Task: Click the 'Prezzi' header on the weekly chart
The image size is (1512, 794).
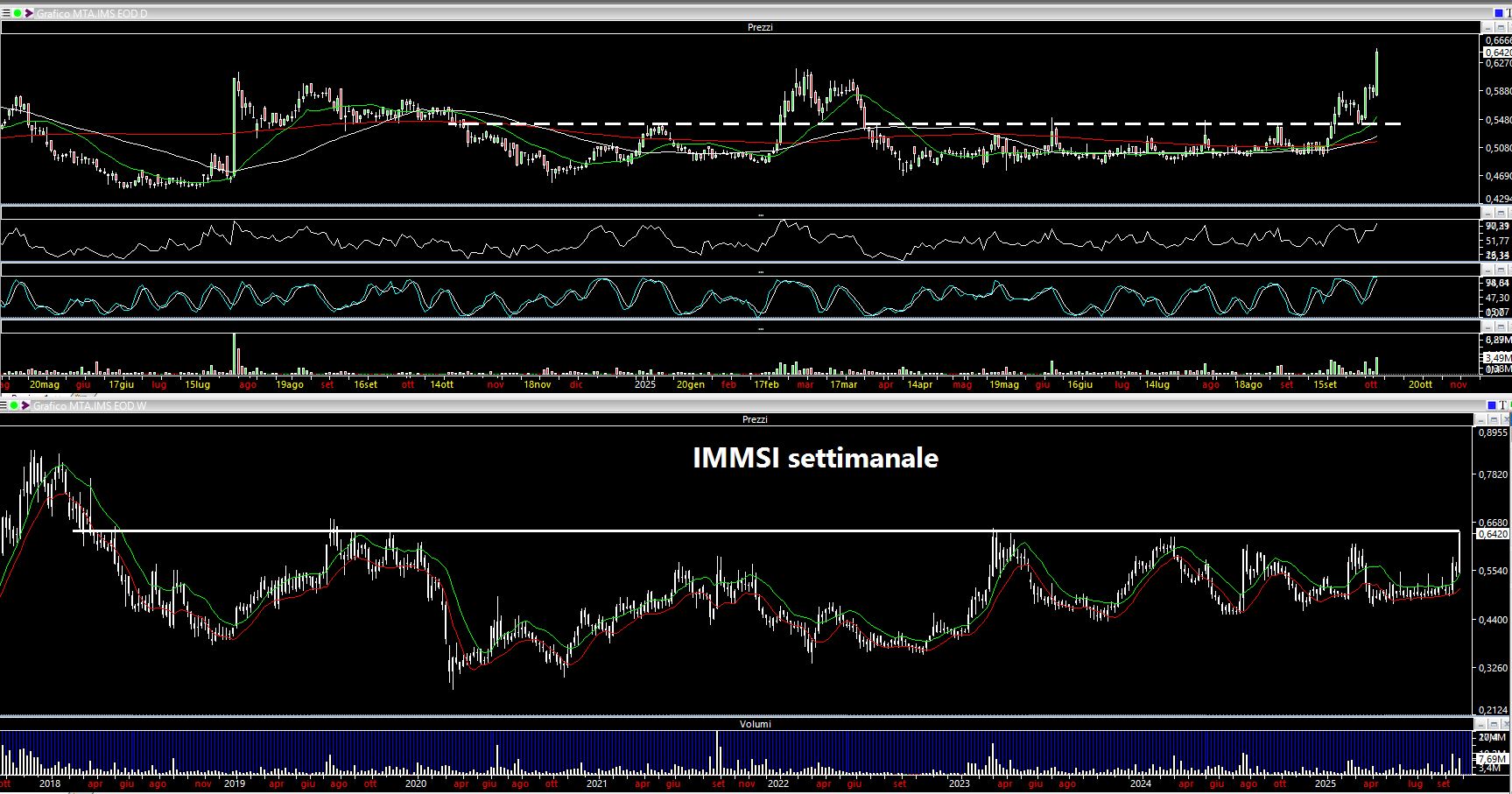Action: (x=755, y=420)
